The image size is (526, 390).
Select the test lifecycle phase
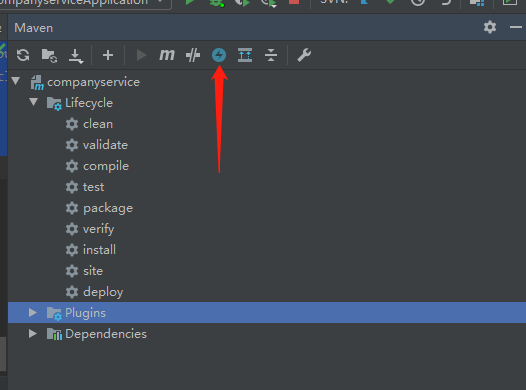pyautogui.click(x=94, y=187)
